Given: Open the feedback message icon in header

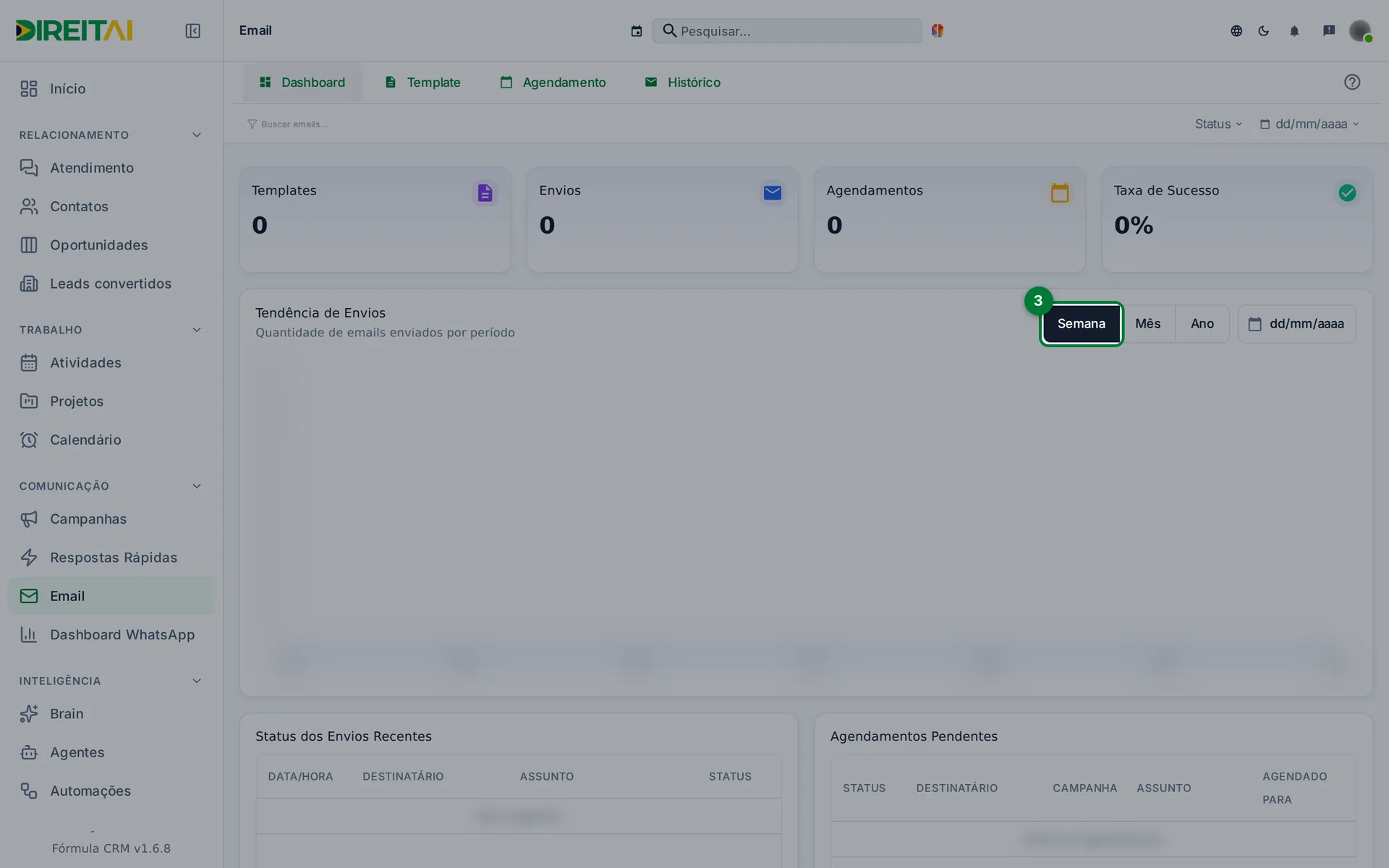Looking at the screenshot, I should (x=1329, y=30).
